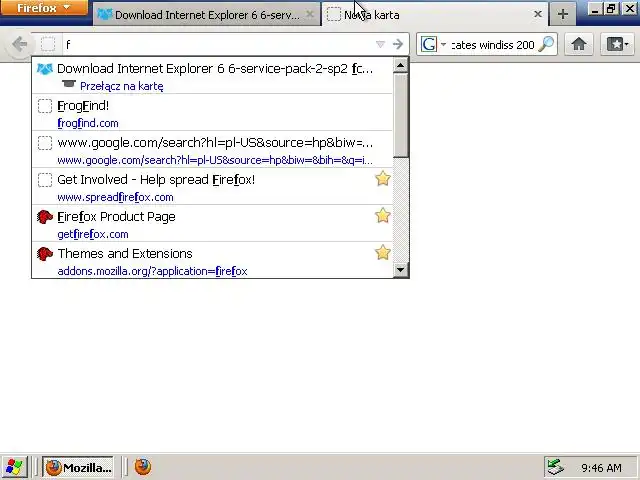The width and height of the screenshot is (640, 480).
Task: Click the star on Themes and Extensions row
Action: click(x=382, y=253)
